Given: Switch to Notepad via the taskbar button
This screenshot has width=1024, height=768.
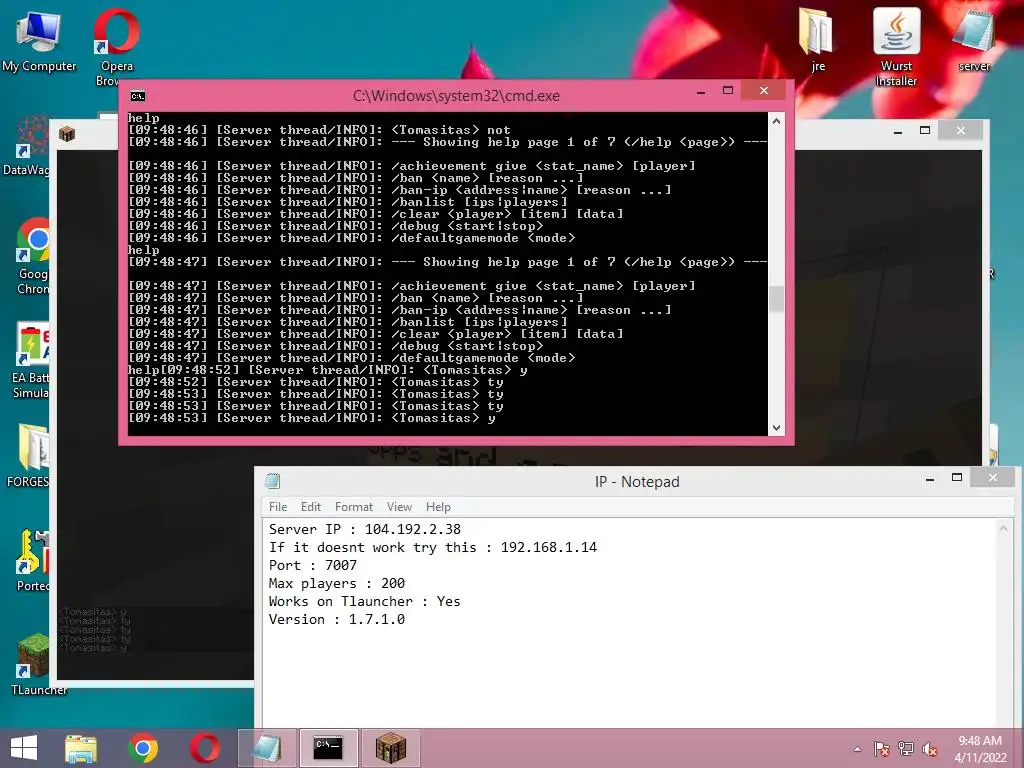Looking at the screenshot, I should tap(267, 748).
